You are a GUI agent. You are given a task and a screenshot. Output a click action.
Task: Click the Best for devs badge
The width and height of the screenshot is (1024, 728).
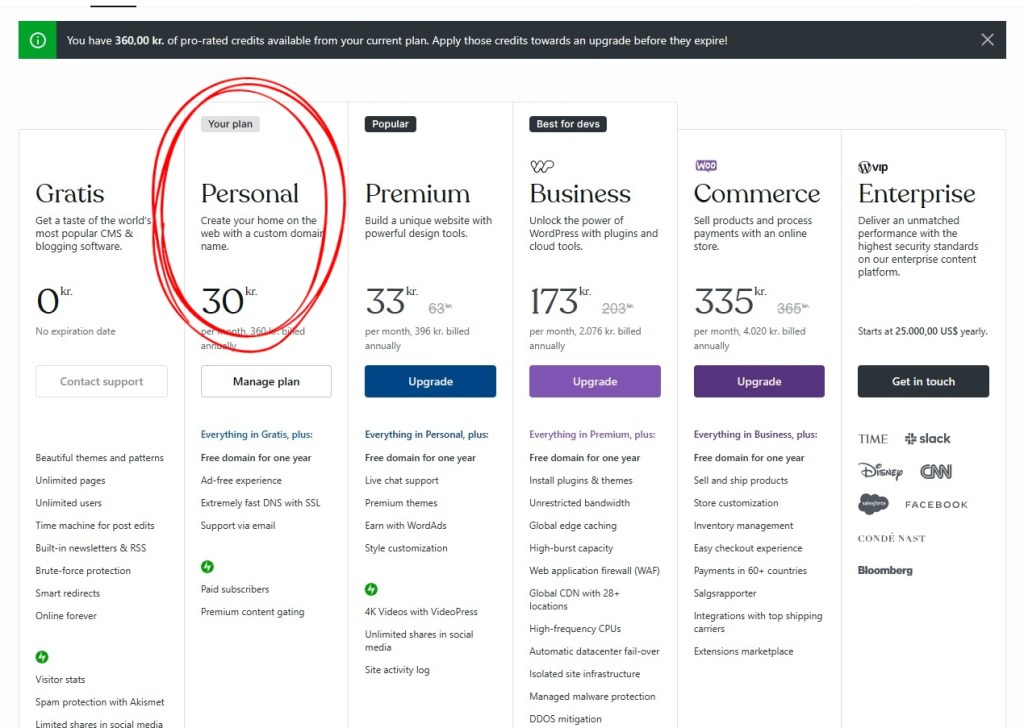click(x=568, y=124)
